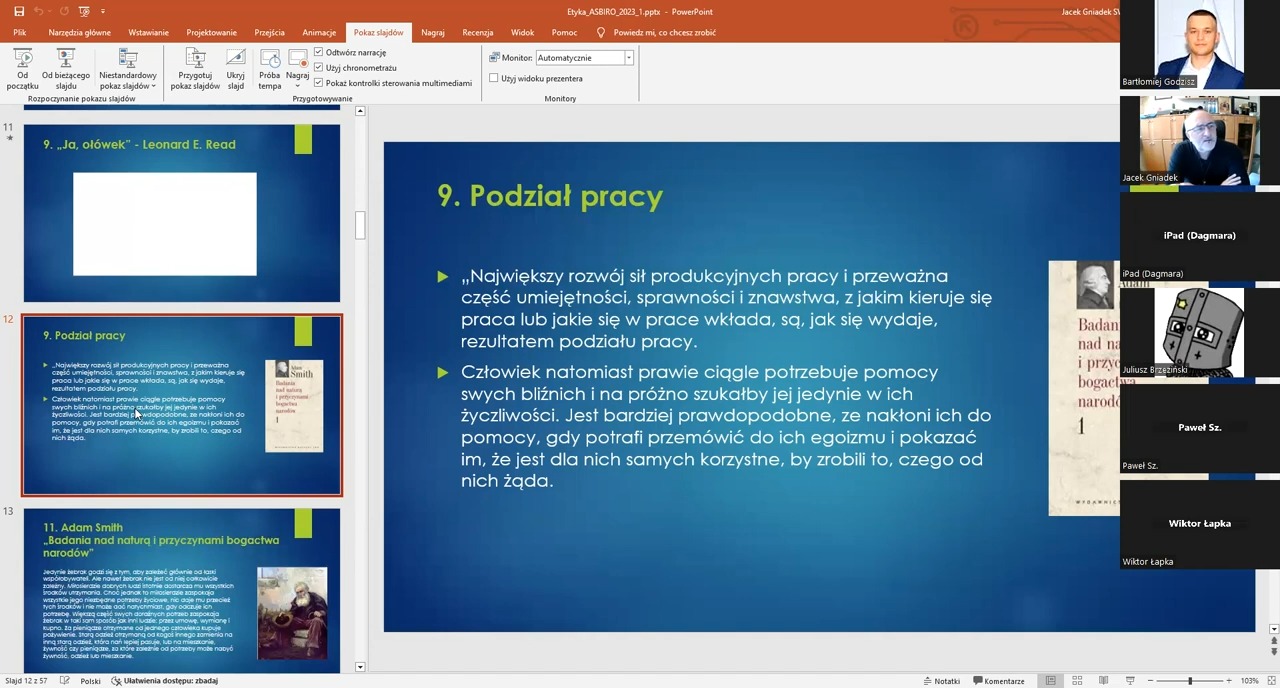Click Wiktor Łapka participant tile
The image size is (1280, 688).
click(x=1199, y=524)
